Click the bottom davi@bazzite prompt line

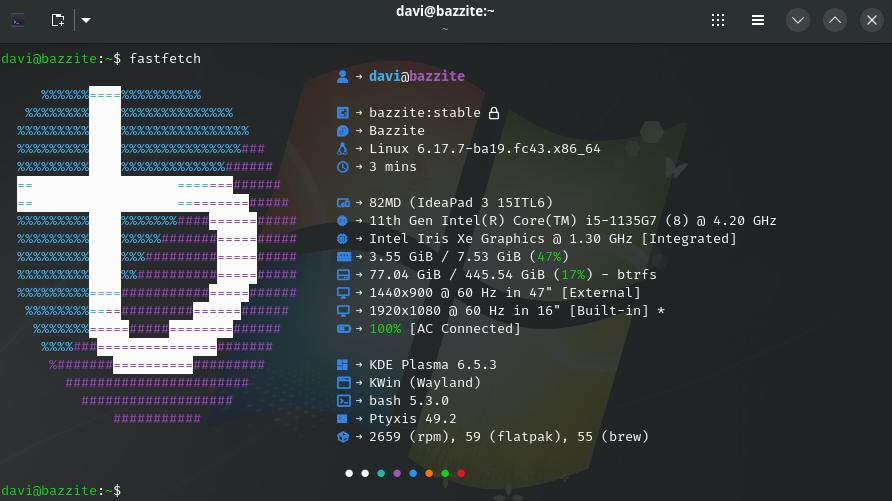coord(61,490)
